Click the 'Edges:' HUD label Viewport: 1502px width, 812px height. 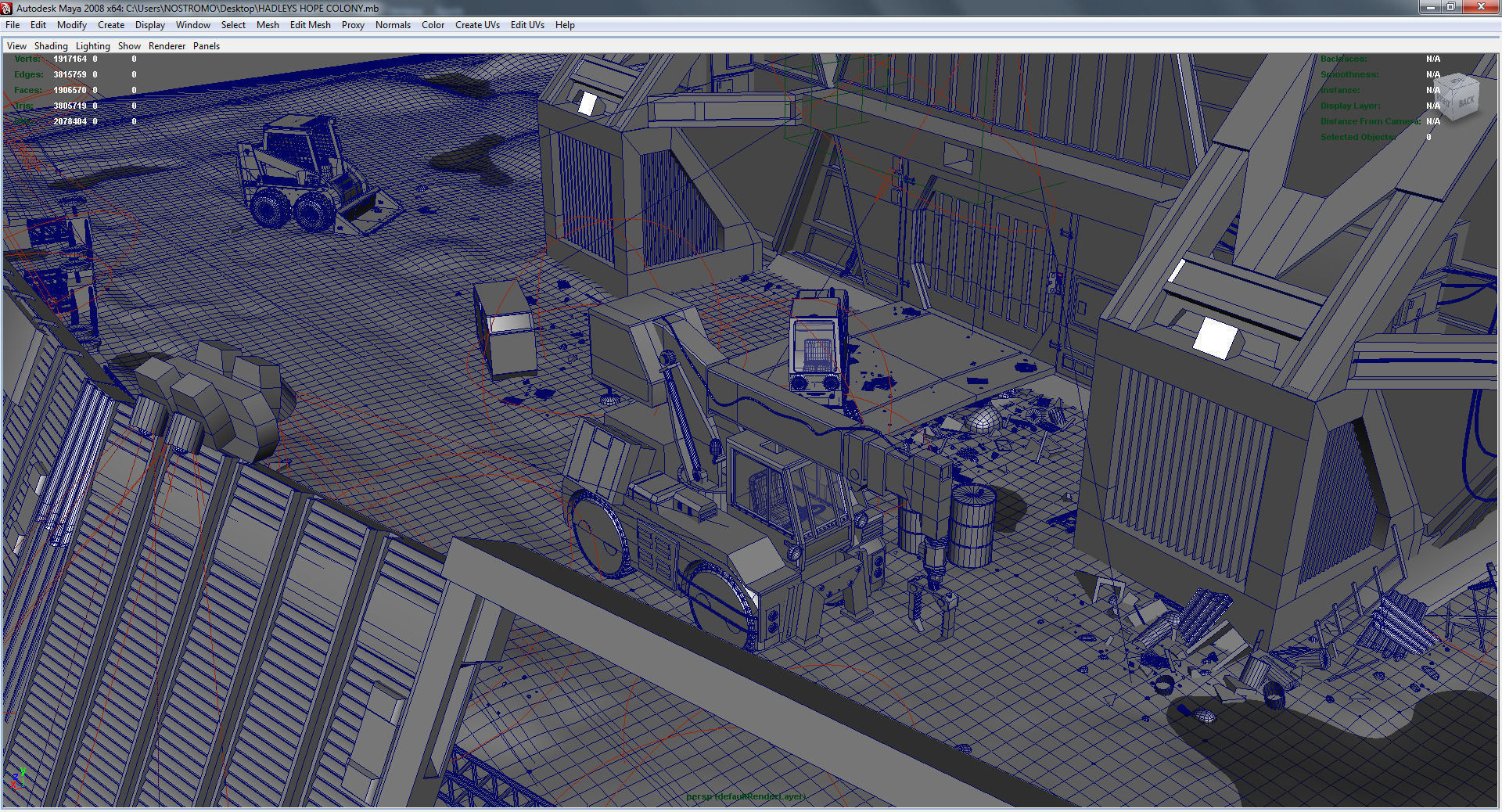pos(29,74)
